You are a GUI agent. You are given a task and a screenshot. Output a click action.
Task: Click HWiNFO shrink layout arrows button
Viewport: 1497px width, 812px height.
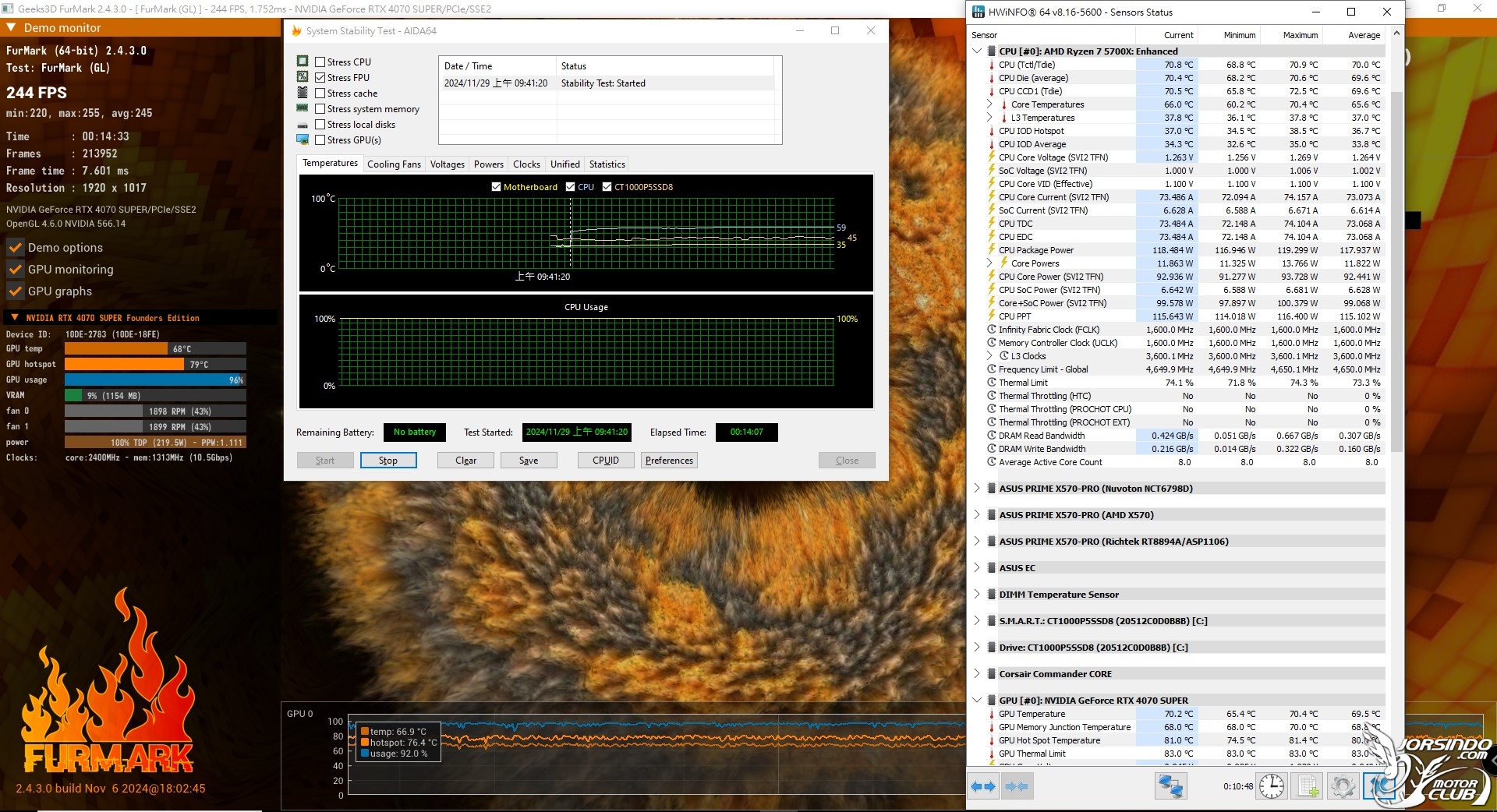pos(1017,786)
